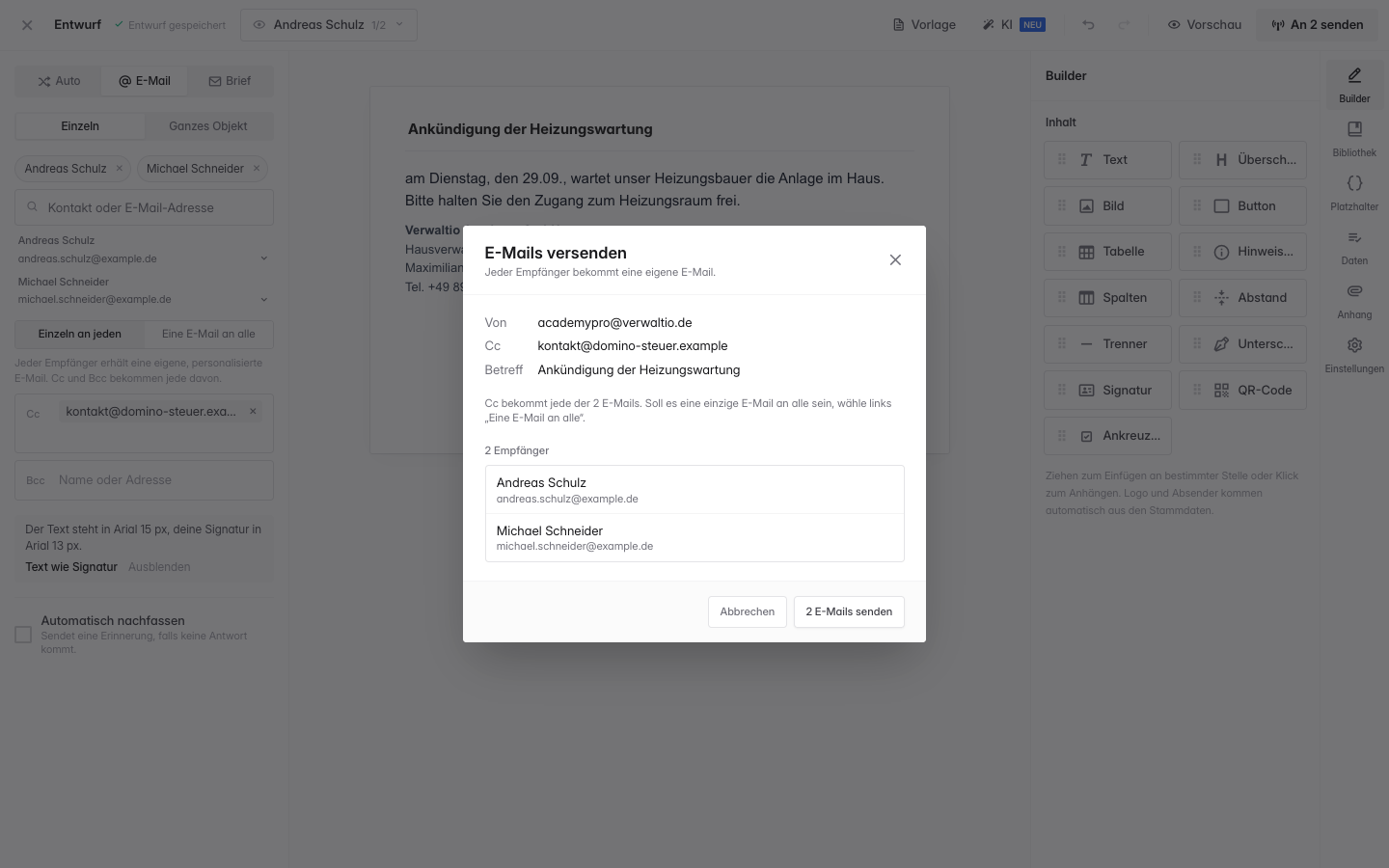Select recipient row Andreas Schulz in dialog

[x=694, y=490]
